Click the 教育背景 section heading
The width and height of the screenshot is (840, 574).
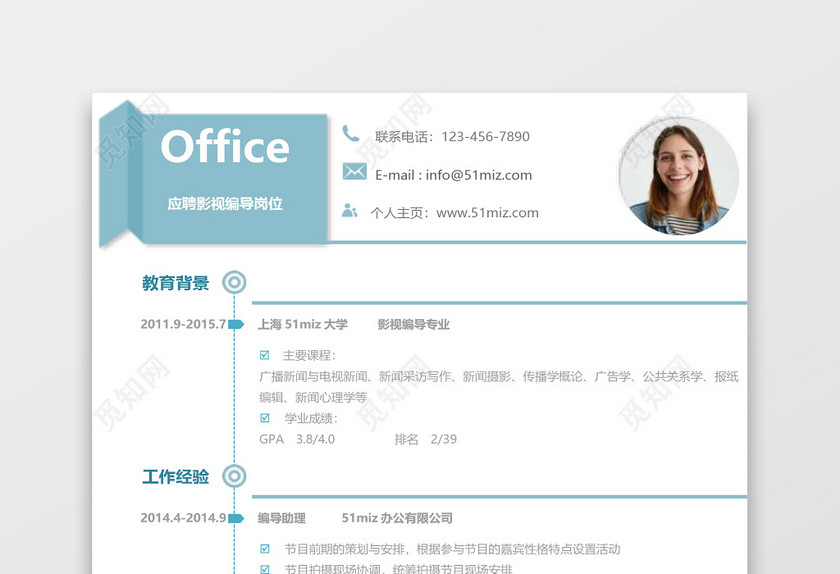[176, 282]
